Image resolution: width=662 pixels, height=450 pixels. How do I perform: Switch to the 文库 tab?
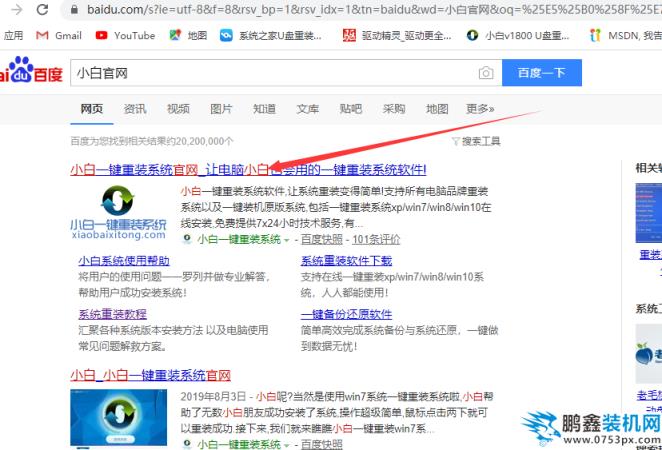[307, 109]
